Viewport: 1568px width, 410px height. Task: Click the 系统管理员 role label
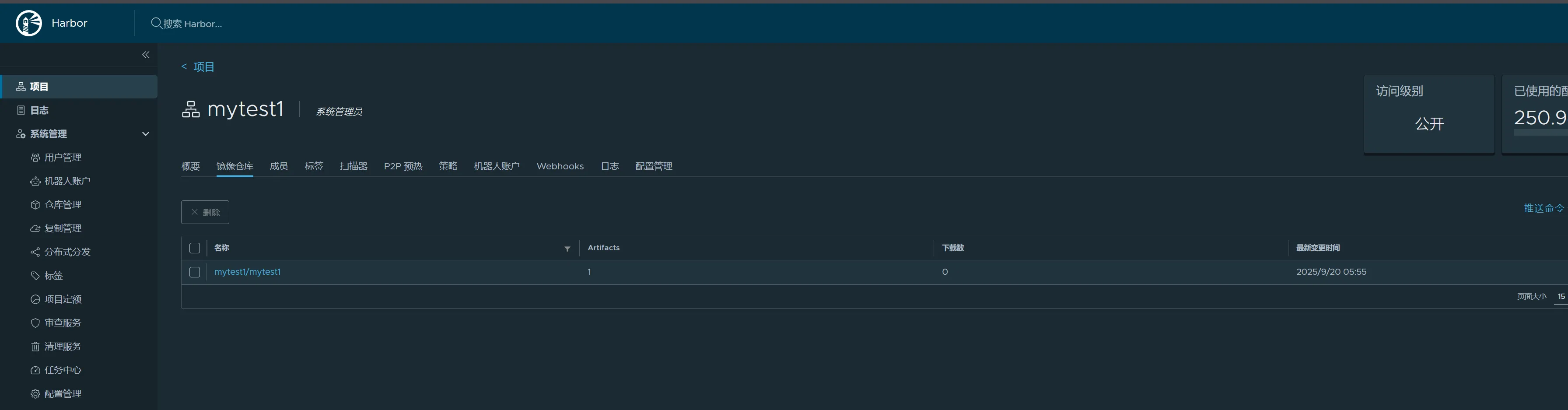[x=339, y=112]
